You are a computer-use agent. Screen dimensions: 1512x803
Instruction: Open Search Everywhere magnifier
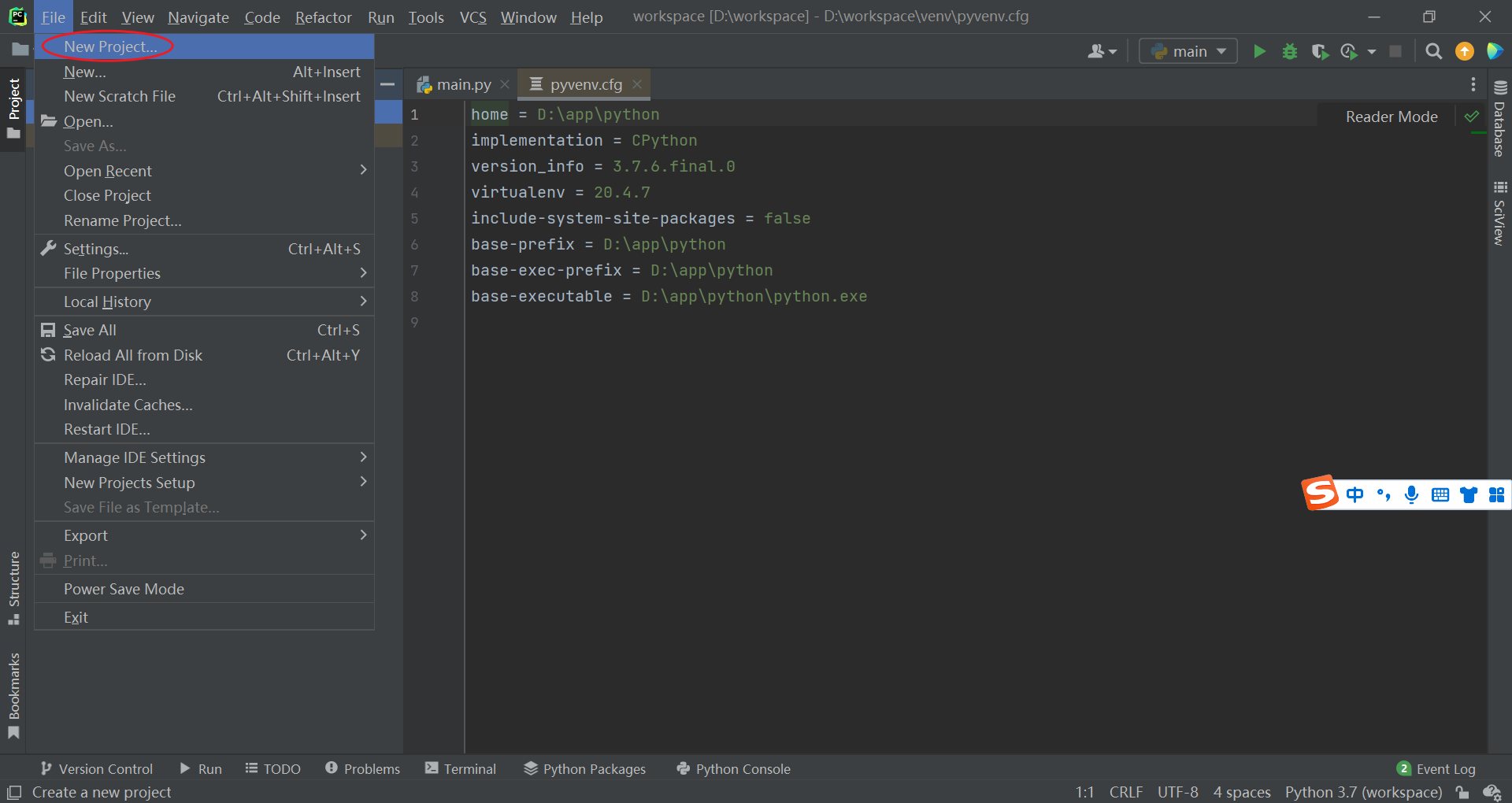point(1434,51)
